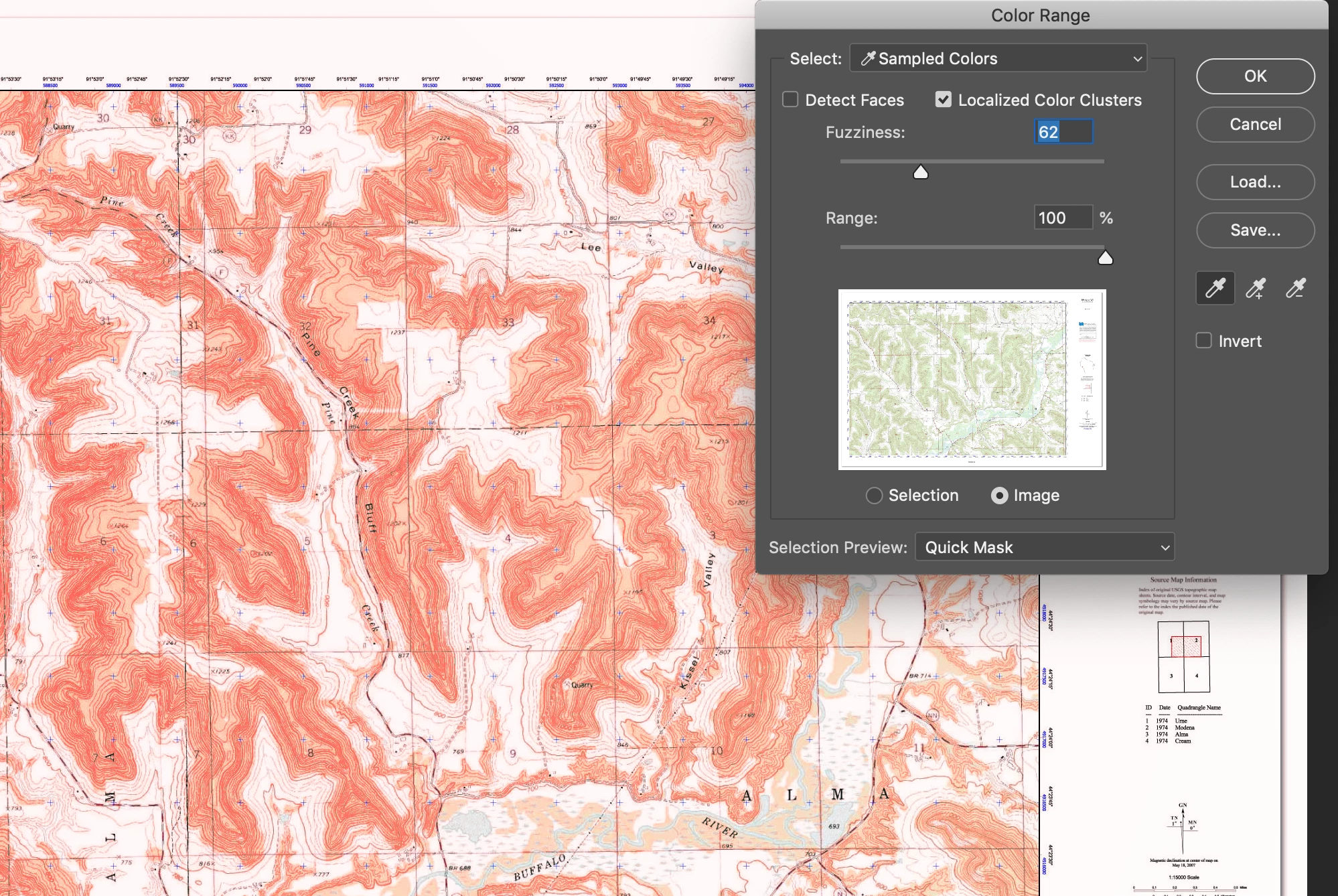Click the Save... button

(1255, 230)
